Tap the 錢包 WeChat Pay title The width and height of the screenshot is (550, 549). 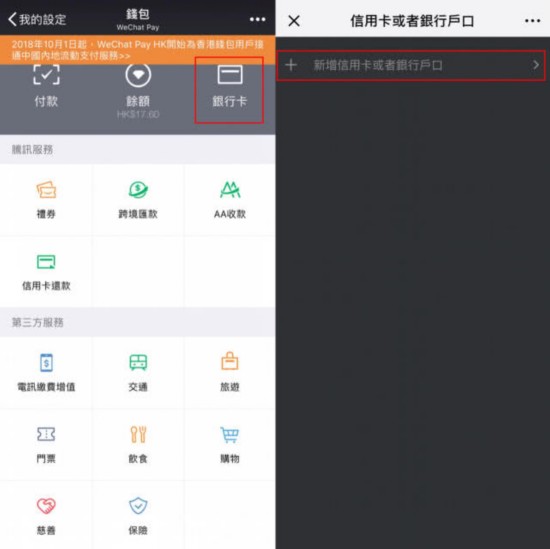[x=138, y=19]
